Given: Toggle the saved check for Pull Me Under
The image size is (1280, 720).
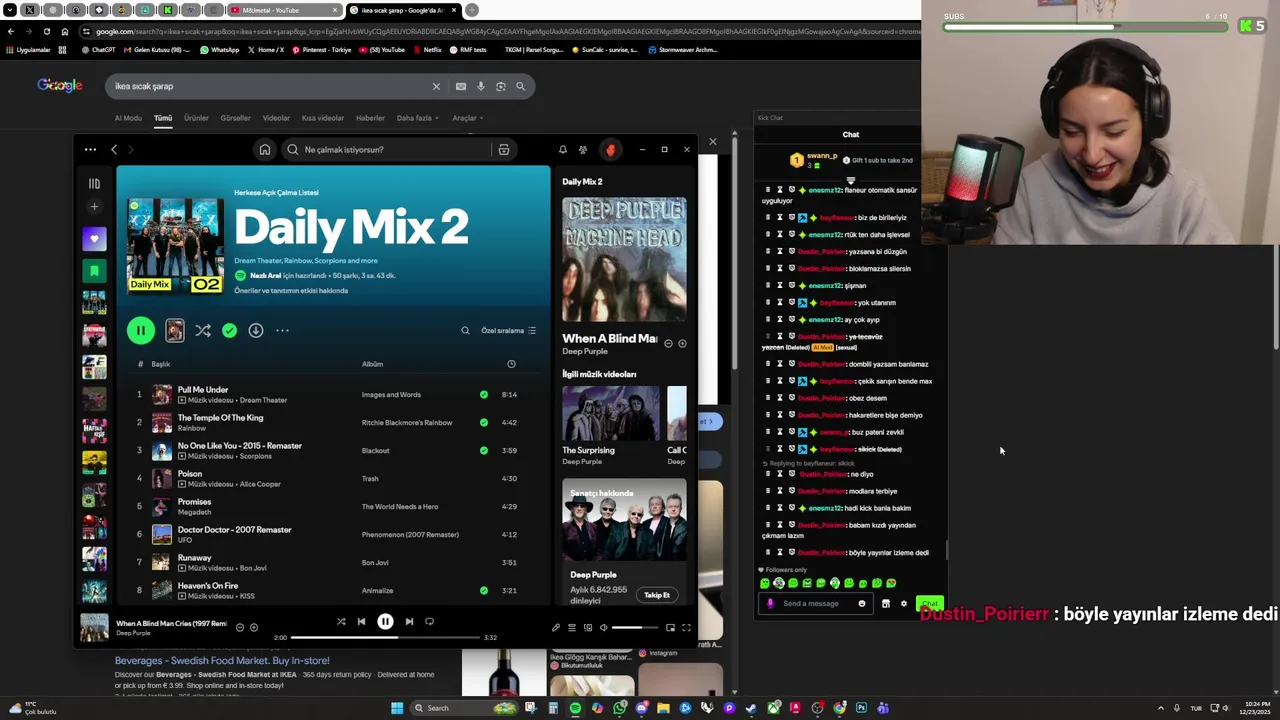Looking at the screenshot, I should (484, 395).
